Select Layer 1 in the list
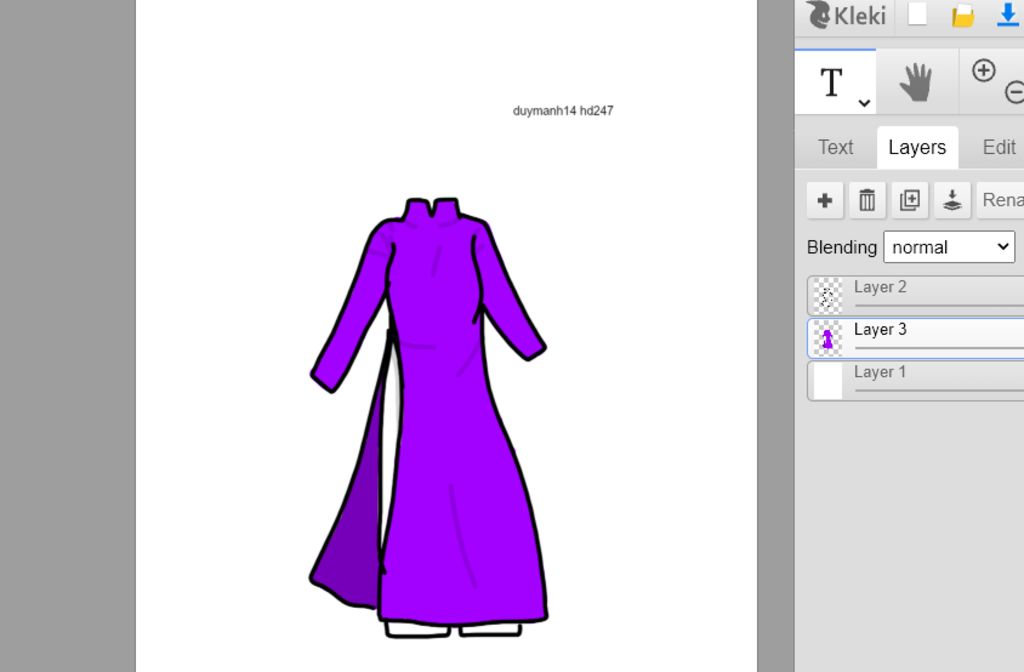This screenshot has height=672, width=1024. 916,381
